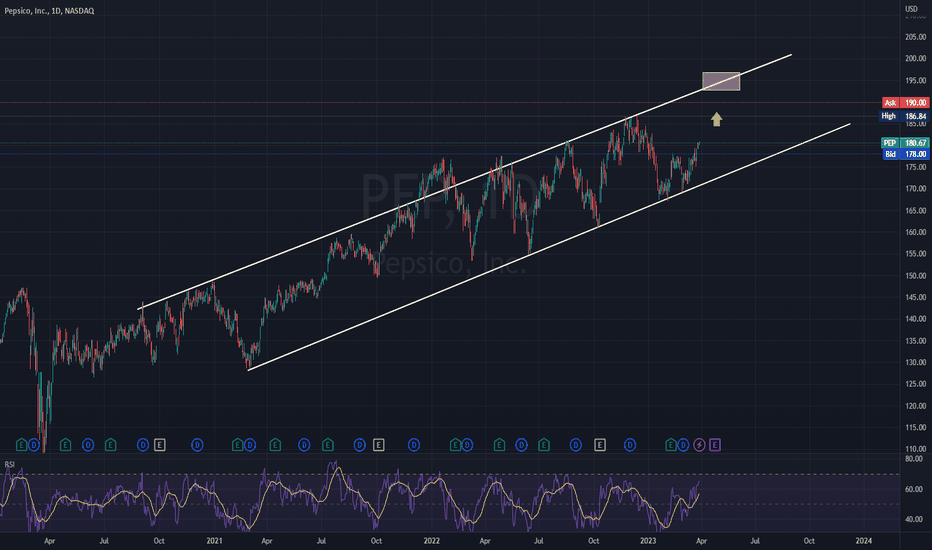
Task: Click the 2021 label on the time axis
Action: pos(214,541)
